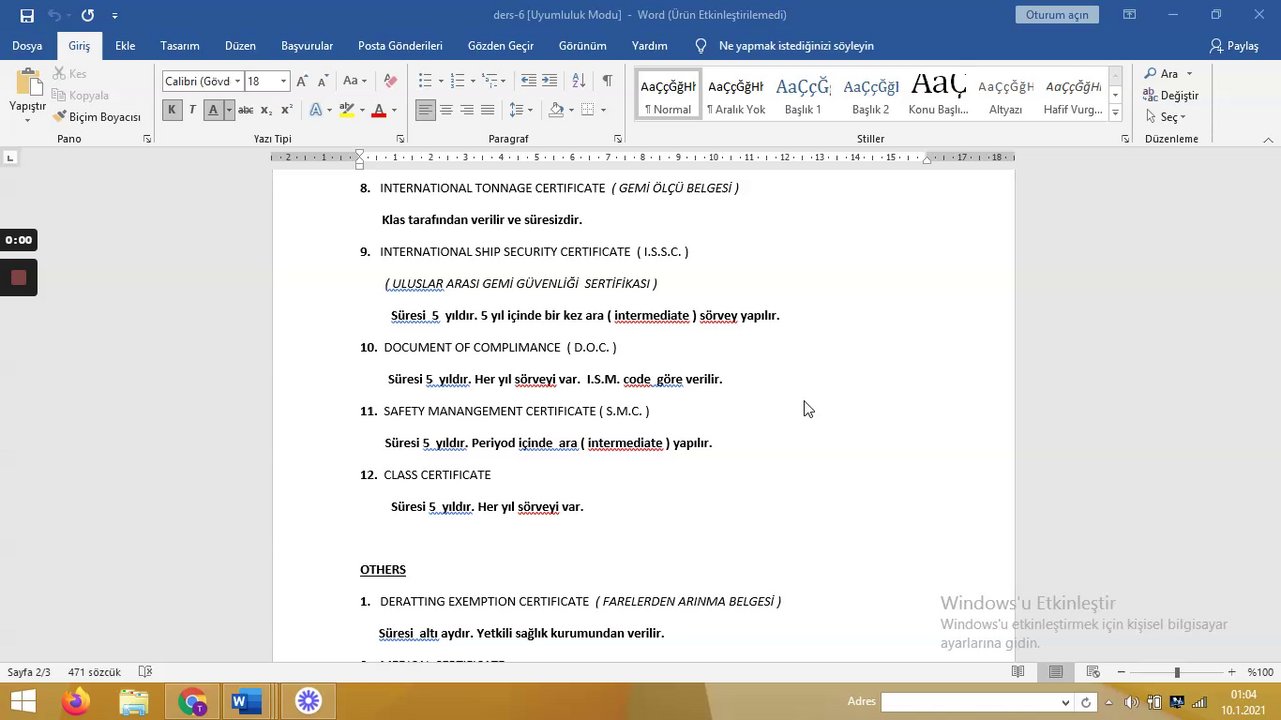1281x720 pixels.
Task: Click the Kopyala (Copy) button
Action: click(81, 95)
